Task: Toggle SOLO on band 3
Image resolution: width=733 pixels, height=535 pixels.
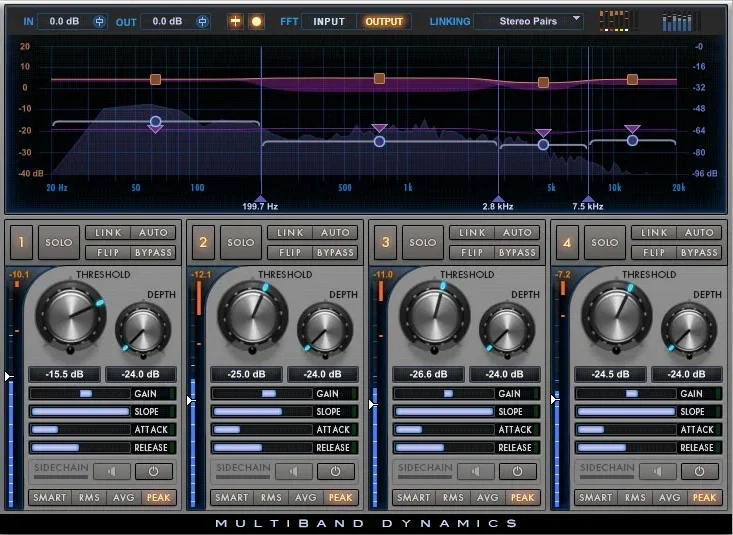Action: [x=423, y=242]
